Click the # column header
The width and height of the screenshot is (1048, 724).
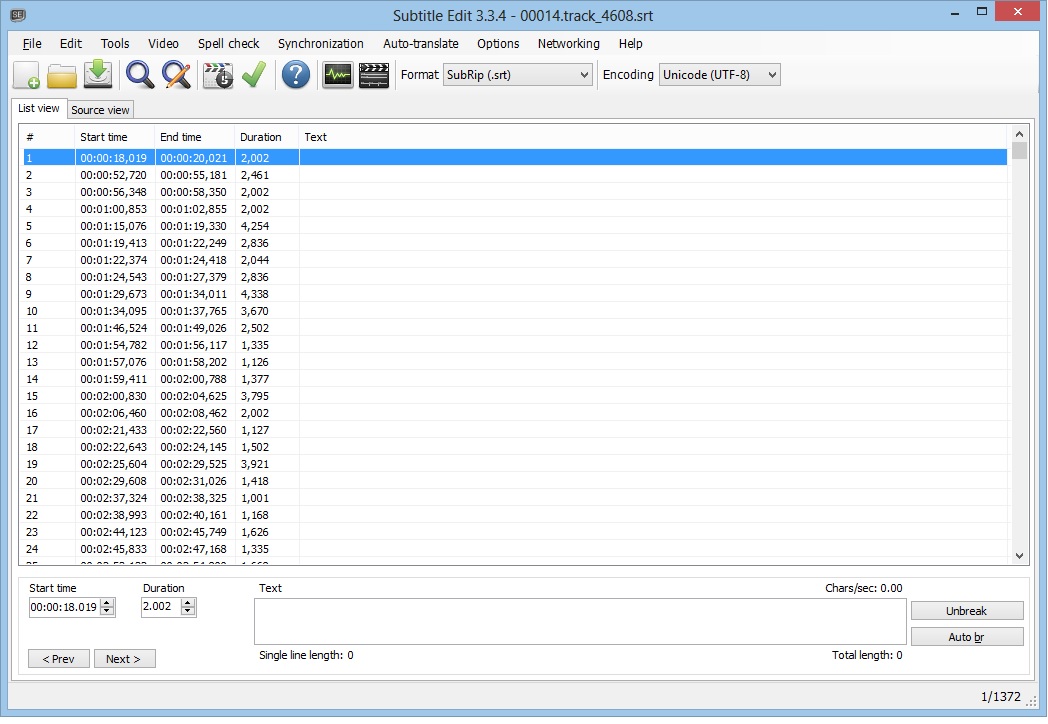pyautogui.click(x=49, y=137)
